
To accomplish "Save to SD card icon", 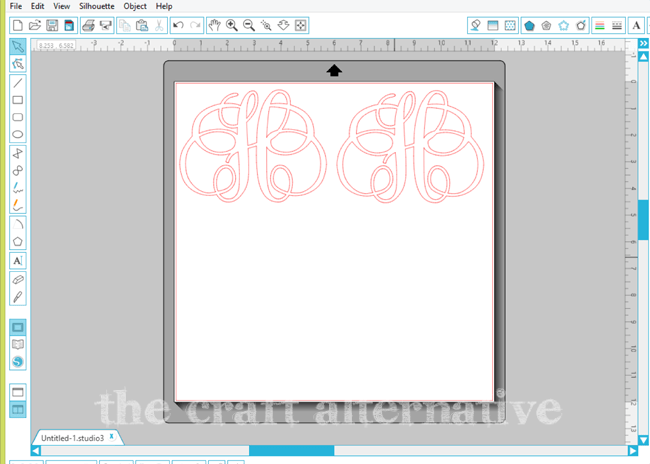I will pos(69,26).
